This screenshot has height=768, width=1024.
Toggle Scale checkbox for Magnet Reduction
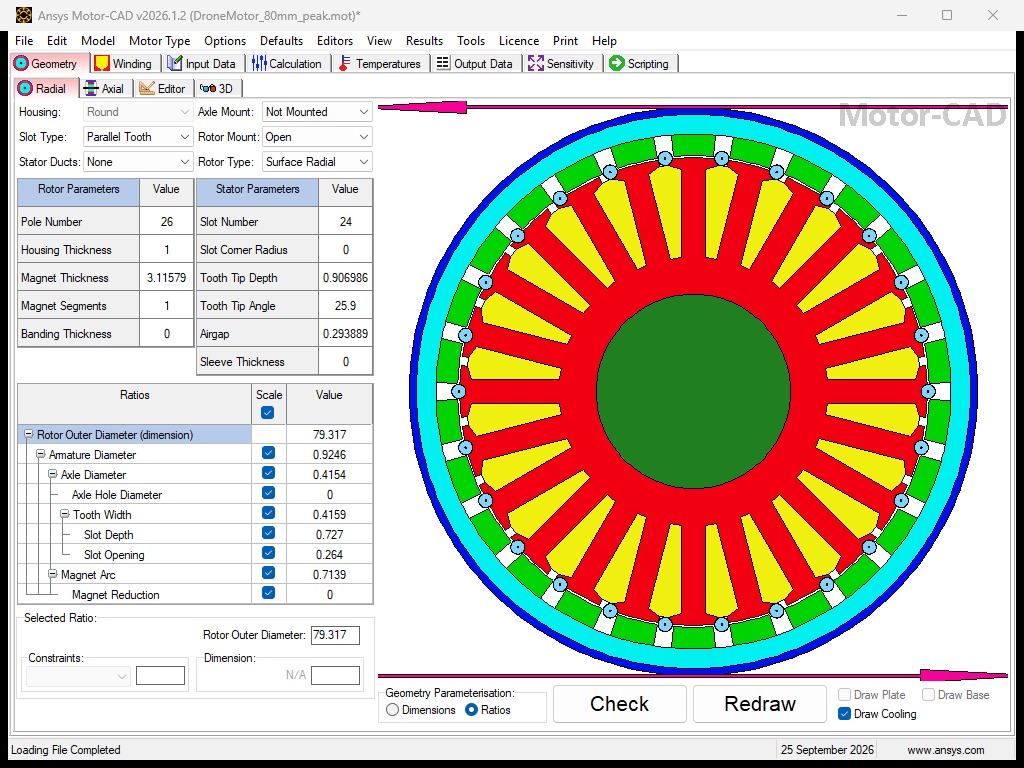tap(268, 593)
